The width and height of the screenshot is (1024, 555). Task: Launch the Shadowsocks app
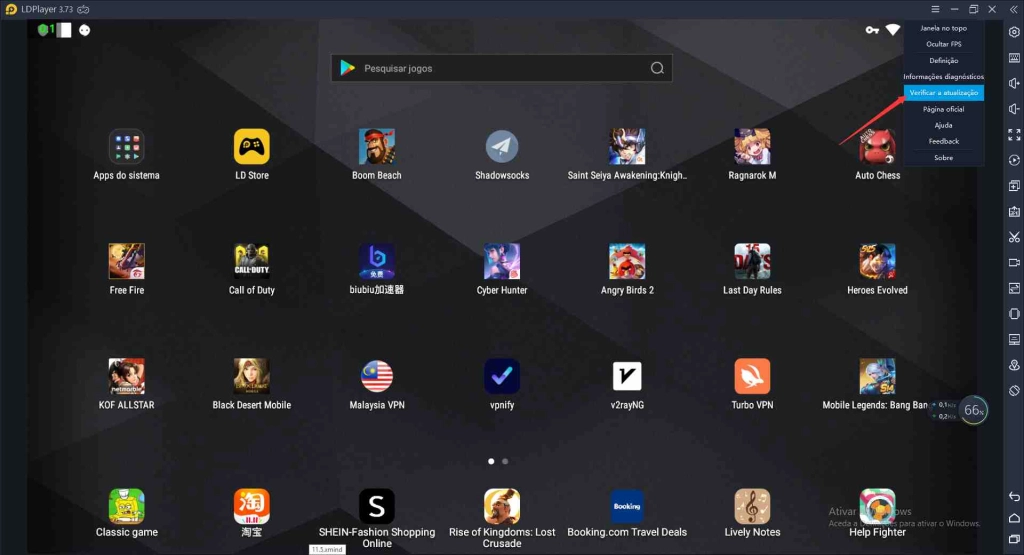pyautogui.click(x=502, y=147)
